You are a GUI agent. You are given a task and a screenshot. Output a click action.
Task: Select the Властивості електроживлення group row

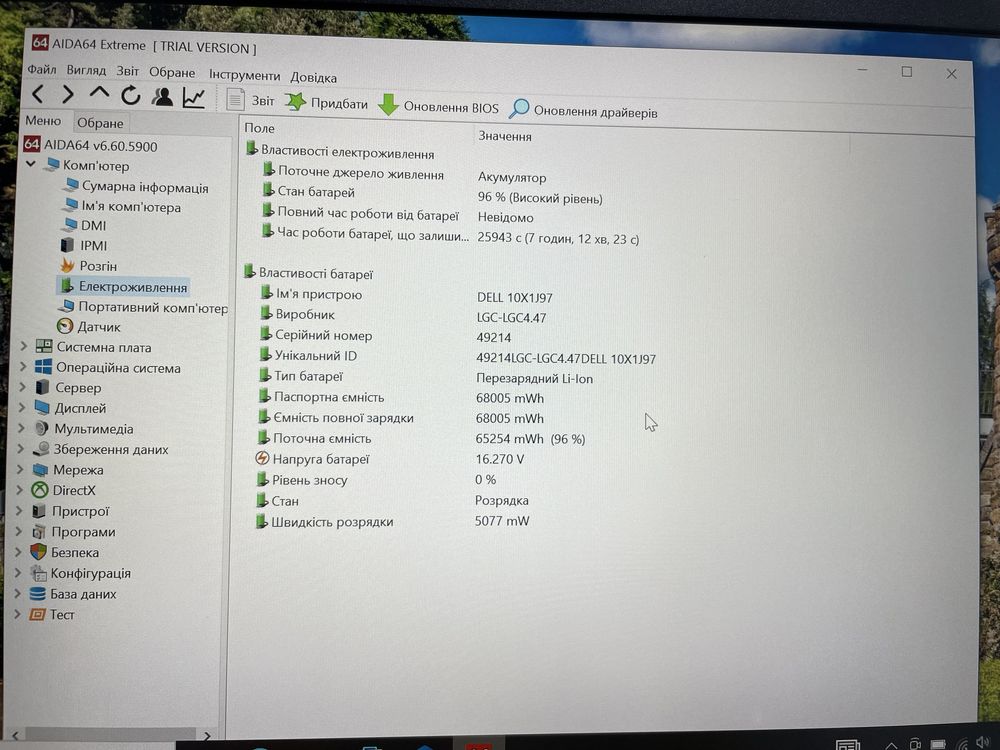pyautogui.click(x=340, y=152)
